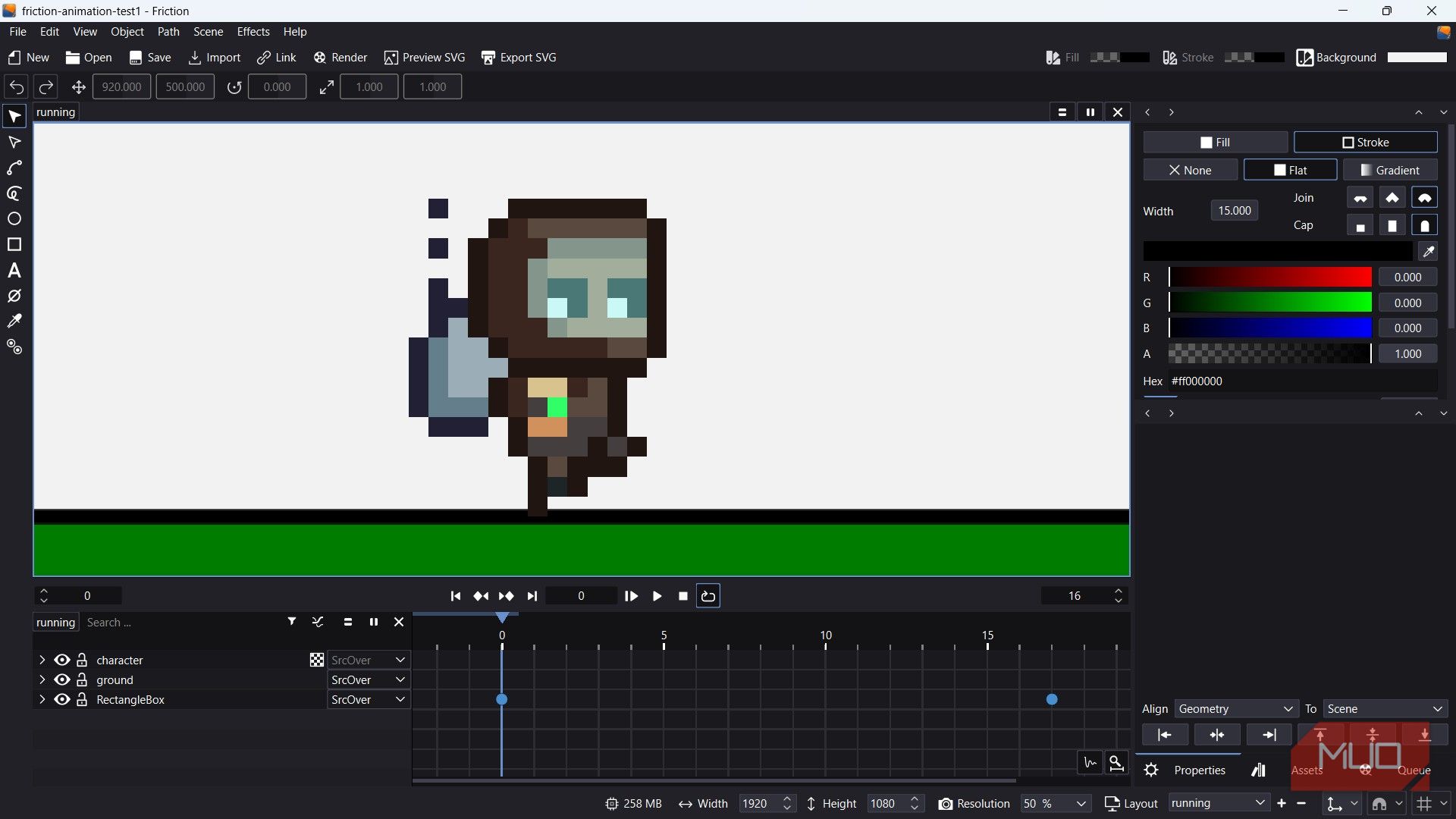Viewport: 1456px width, 819px height.
Task: Select the point edit tool
Action: 14,143
